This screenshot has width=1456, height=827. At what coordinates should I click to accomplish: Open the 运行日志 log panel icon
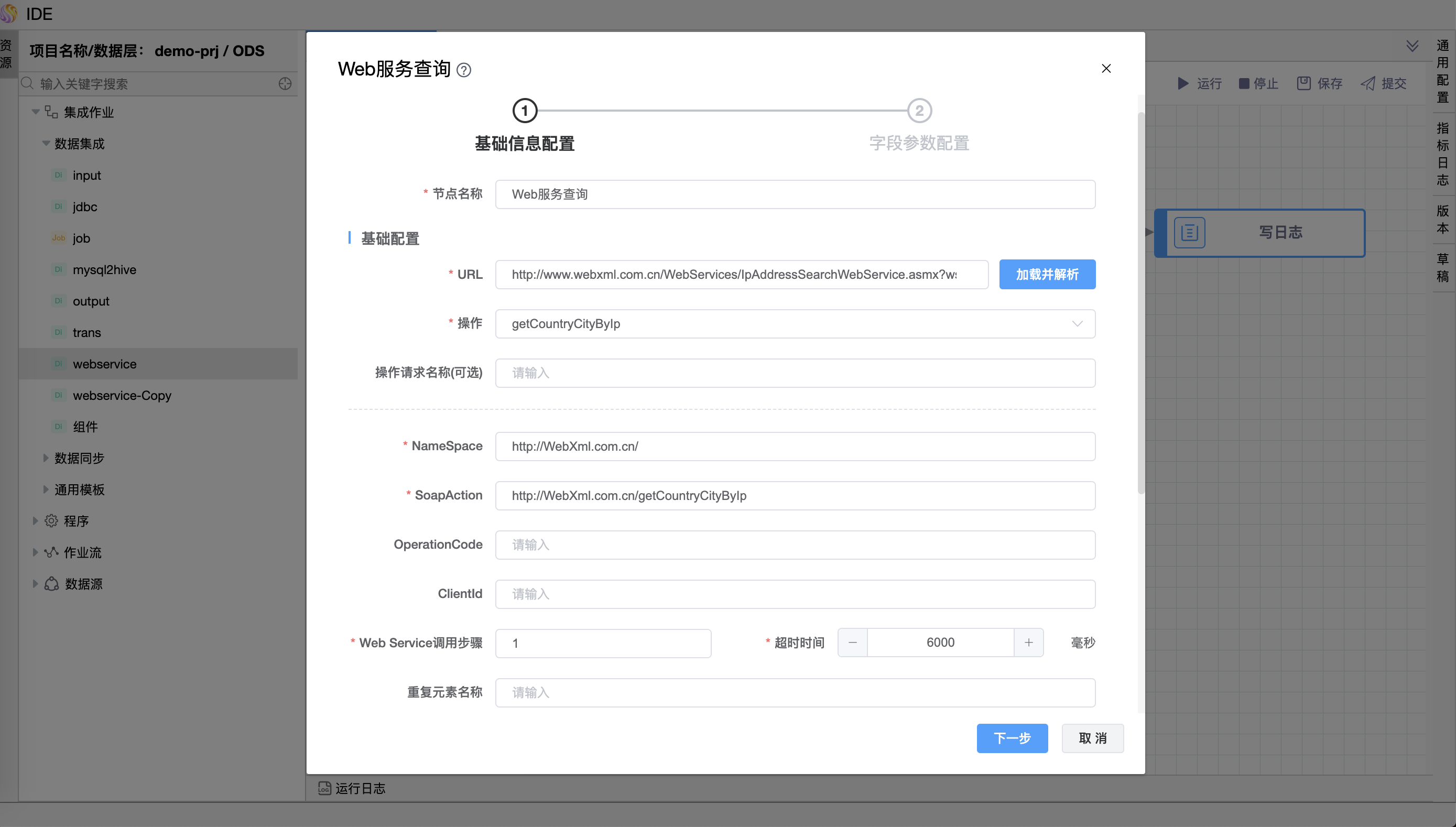324,788
